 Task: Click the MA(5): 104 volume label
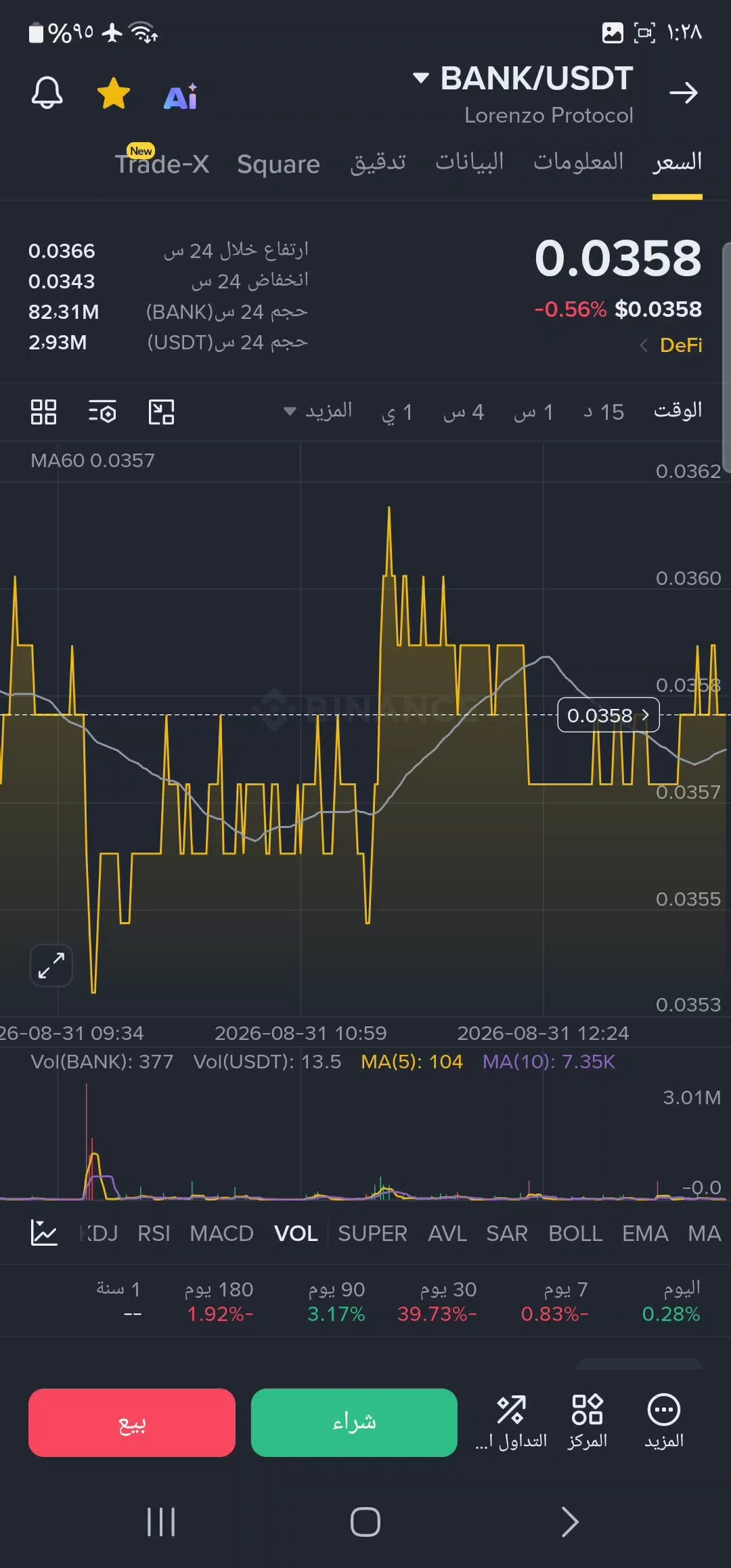[412, 1062]
